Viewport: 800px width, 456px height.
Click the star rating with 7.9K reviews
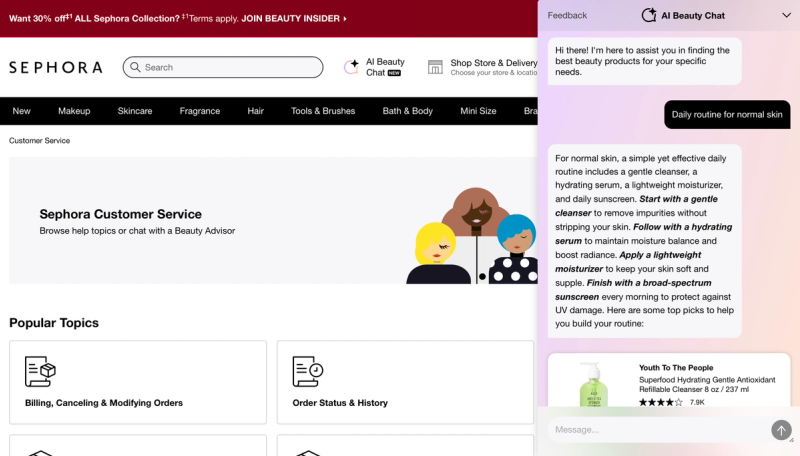click(x=671, y=402)
